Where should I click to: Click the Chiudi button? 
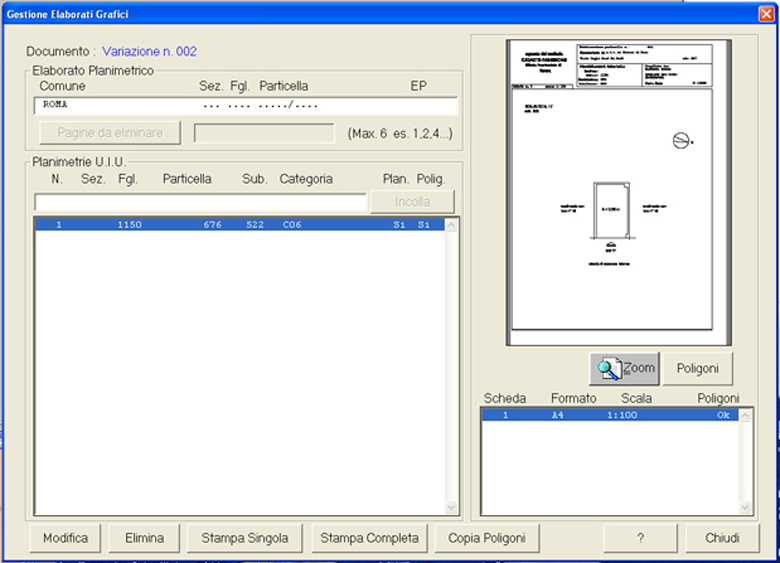722,538
